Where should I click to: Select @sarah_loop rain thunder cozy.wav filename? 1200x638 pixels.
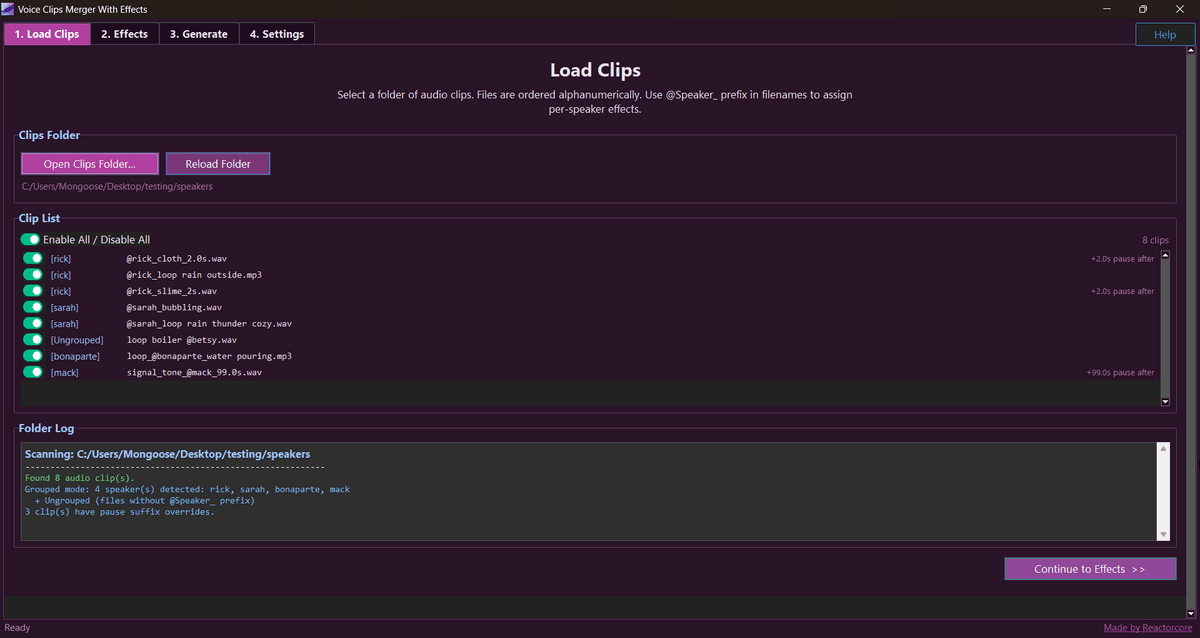209,324
